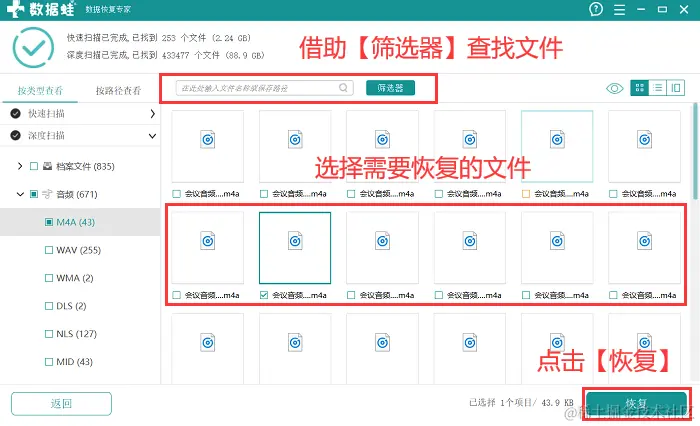700x426 pixels.
Task: Check the DLS (2) checkbox
Action: click(49, 306)
